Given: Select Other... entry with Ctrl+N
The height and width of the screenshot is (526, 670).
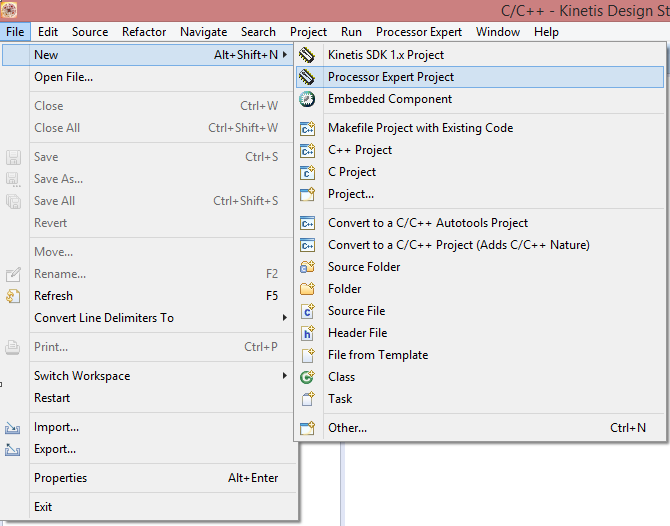Looking at the screenshot, I should 480,428.
